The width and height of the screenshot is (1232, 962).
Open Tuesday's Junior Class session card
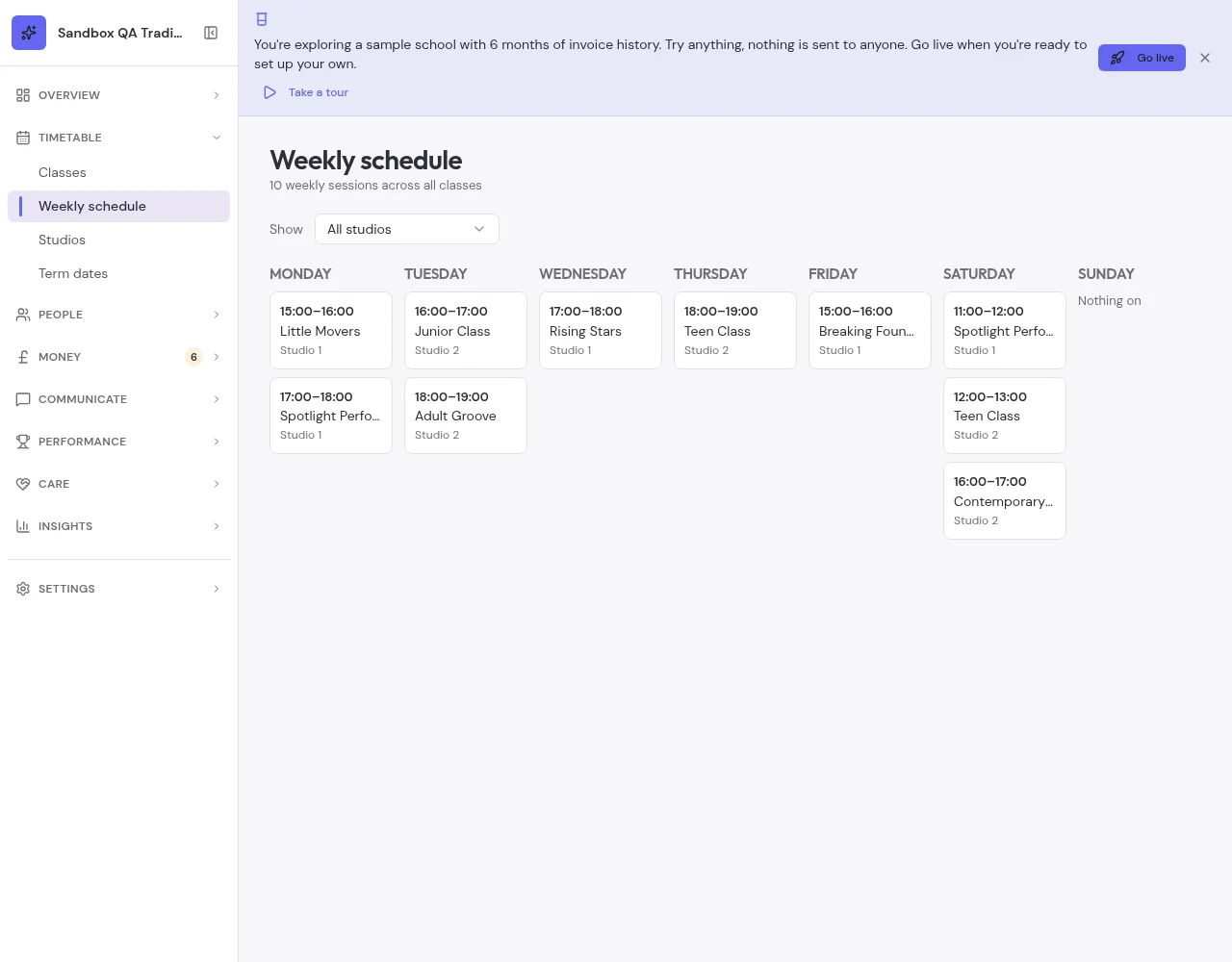tap(466, 330)
